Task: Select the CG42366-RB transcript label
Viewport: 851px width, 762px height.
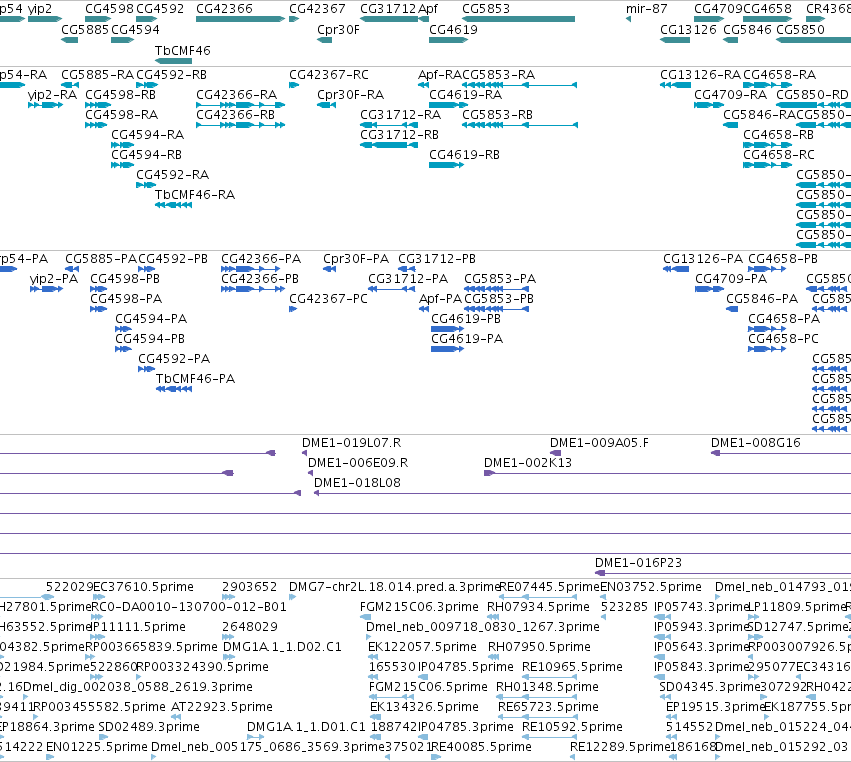Action: pyautogui.click(x=236, y=115)
